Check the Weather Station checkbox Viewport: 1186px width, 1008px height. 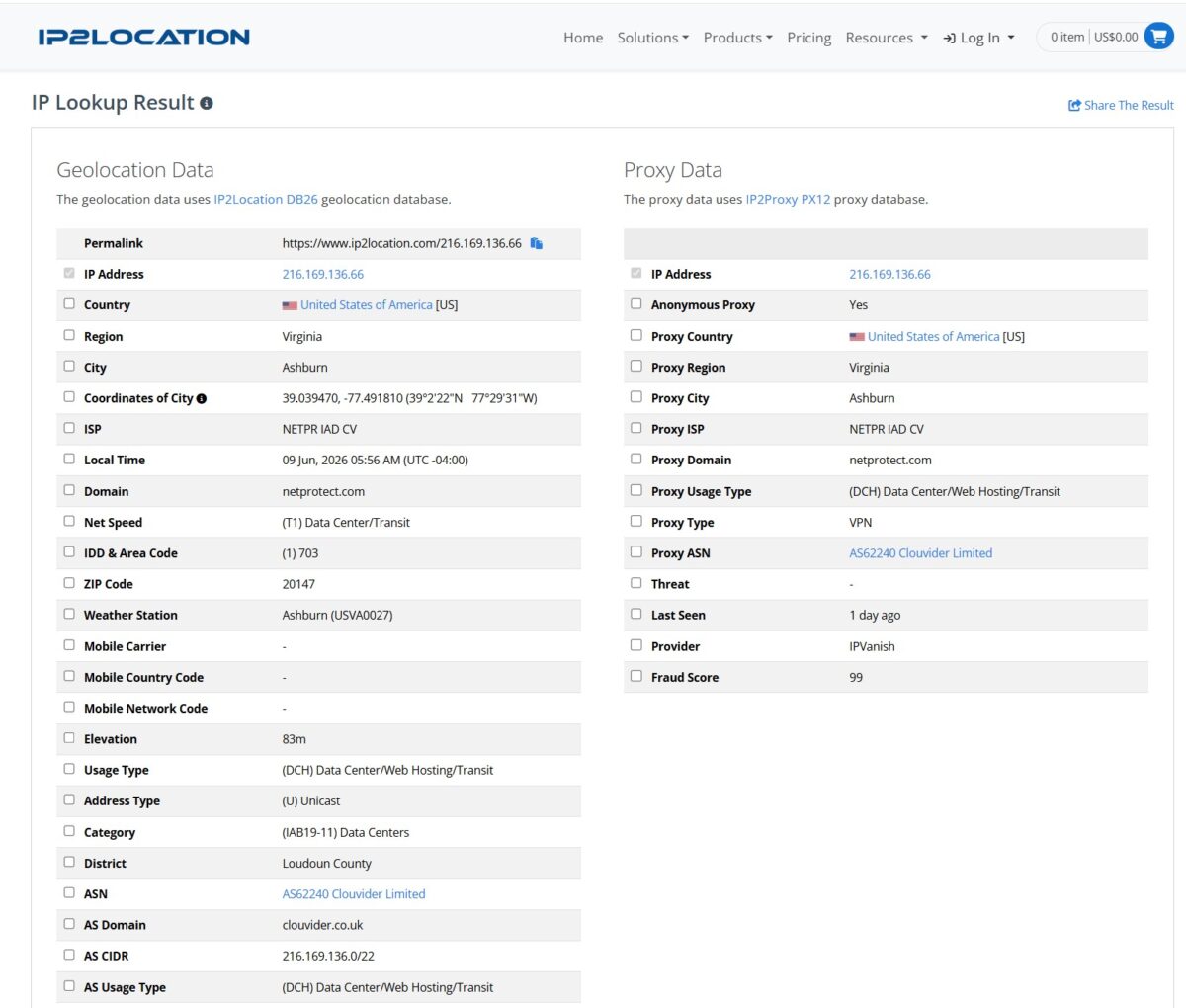[x=69, y=614]
